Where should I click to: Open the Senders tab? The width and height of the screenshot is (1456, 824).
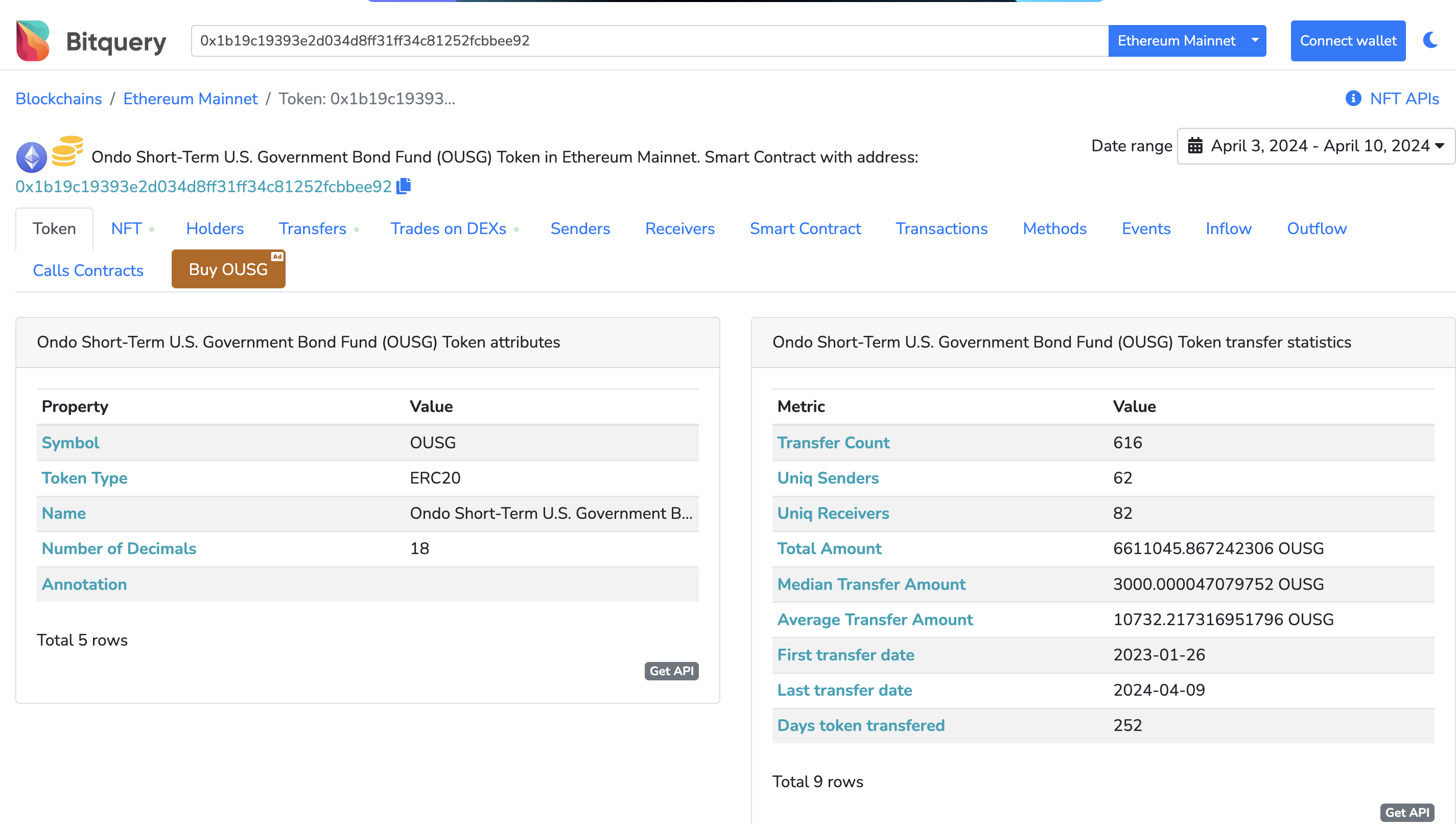(x=580, y=228)
